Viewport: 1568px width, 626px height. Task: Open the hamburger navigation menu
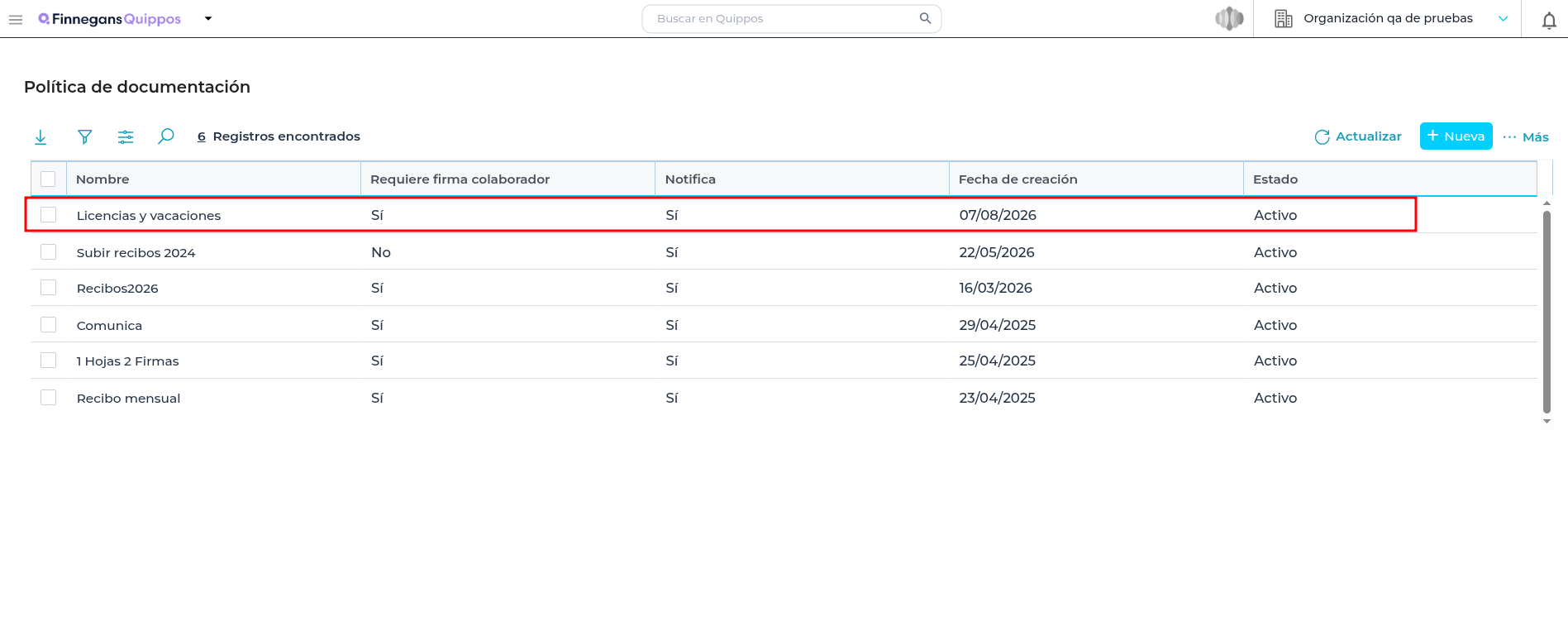[16, 19]
